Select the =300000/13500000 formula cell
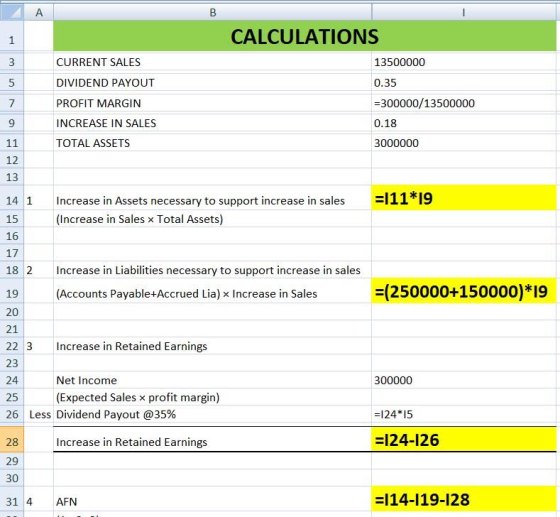 [x=464, y=103]
